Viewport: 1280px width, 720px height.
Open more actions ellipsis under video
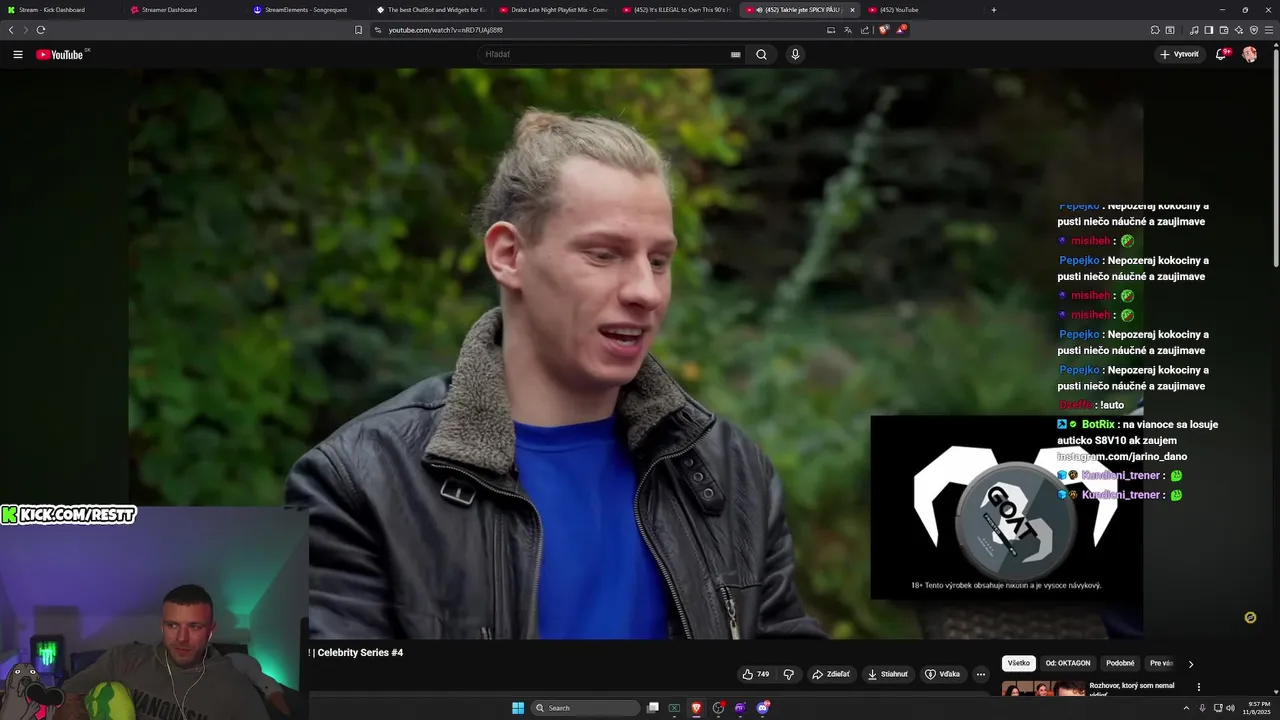coord(981,674)
